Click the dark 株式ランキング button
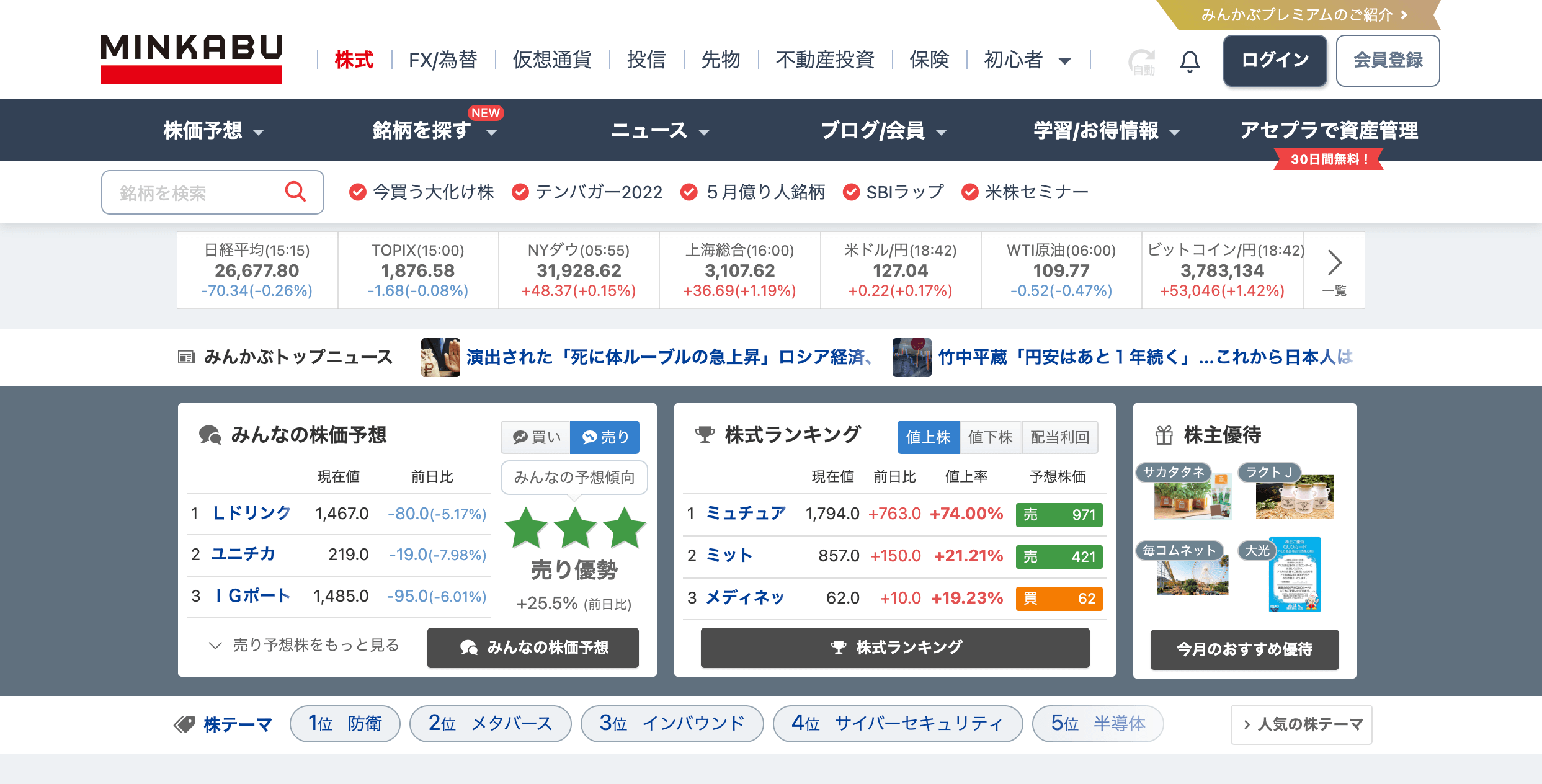Image resolution: width=1542 pixels, height=784 pixels. pos(895,648)
